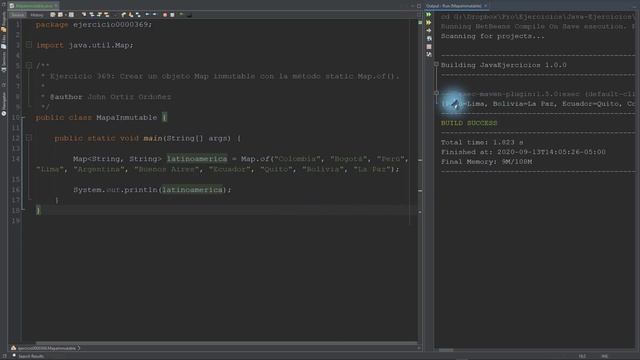Collapse the main method fold on line 12
The width and height of the screenshot is (640, 360).
click(29, 138)
